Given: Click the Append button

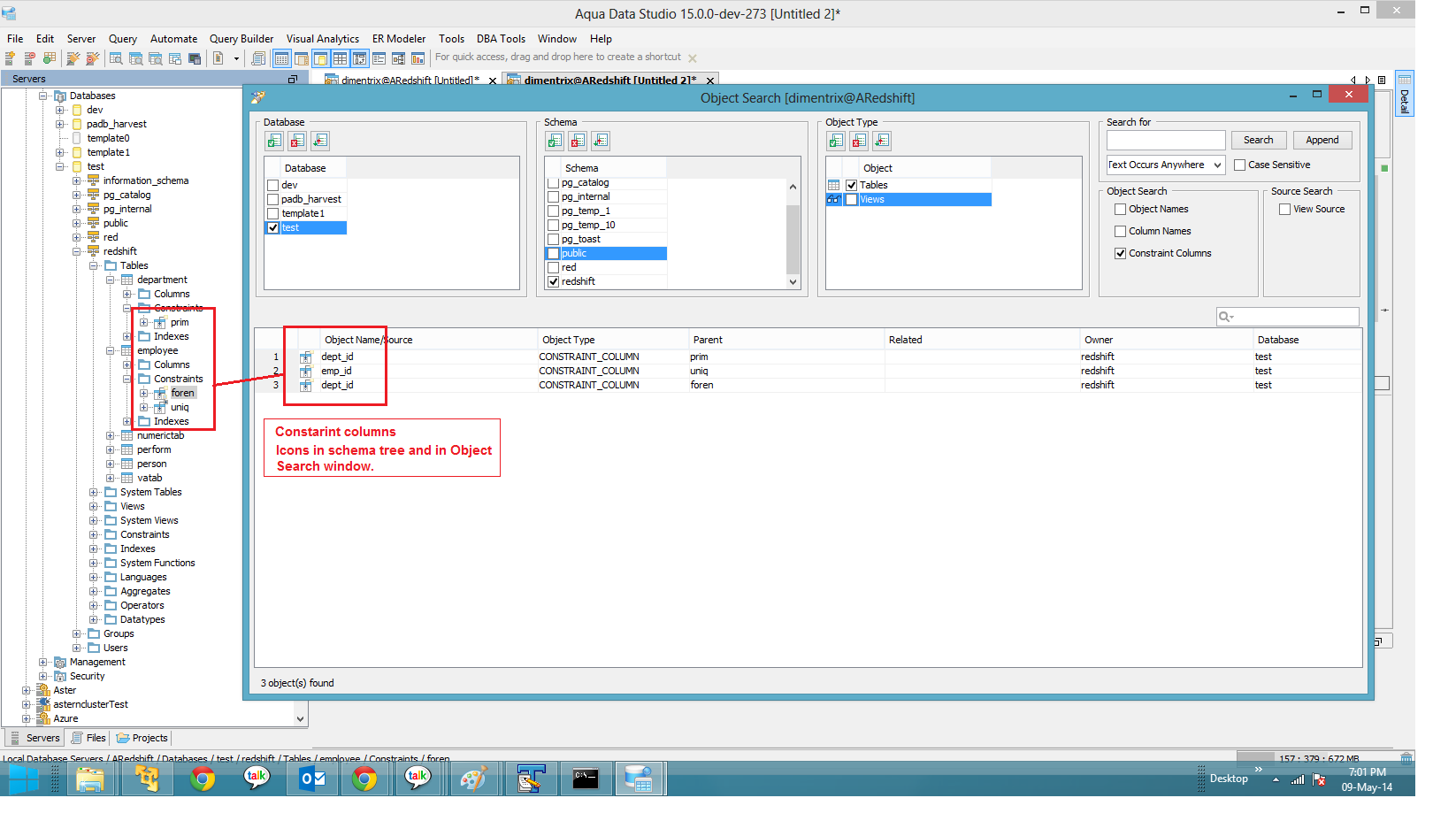Looking at the screenshot, I should (1322, 140).
